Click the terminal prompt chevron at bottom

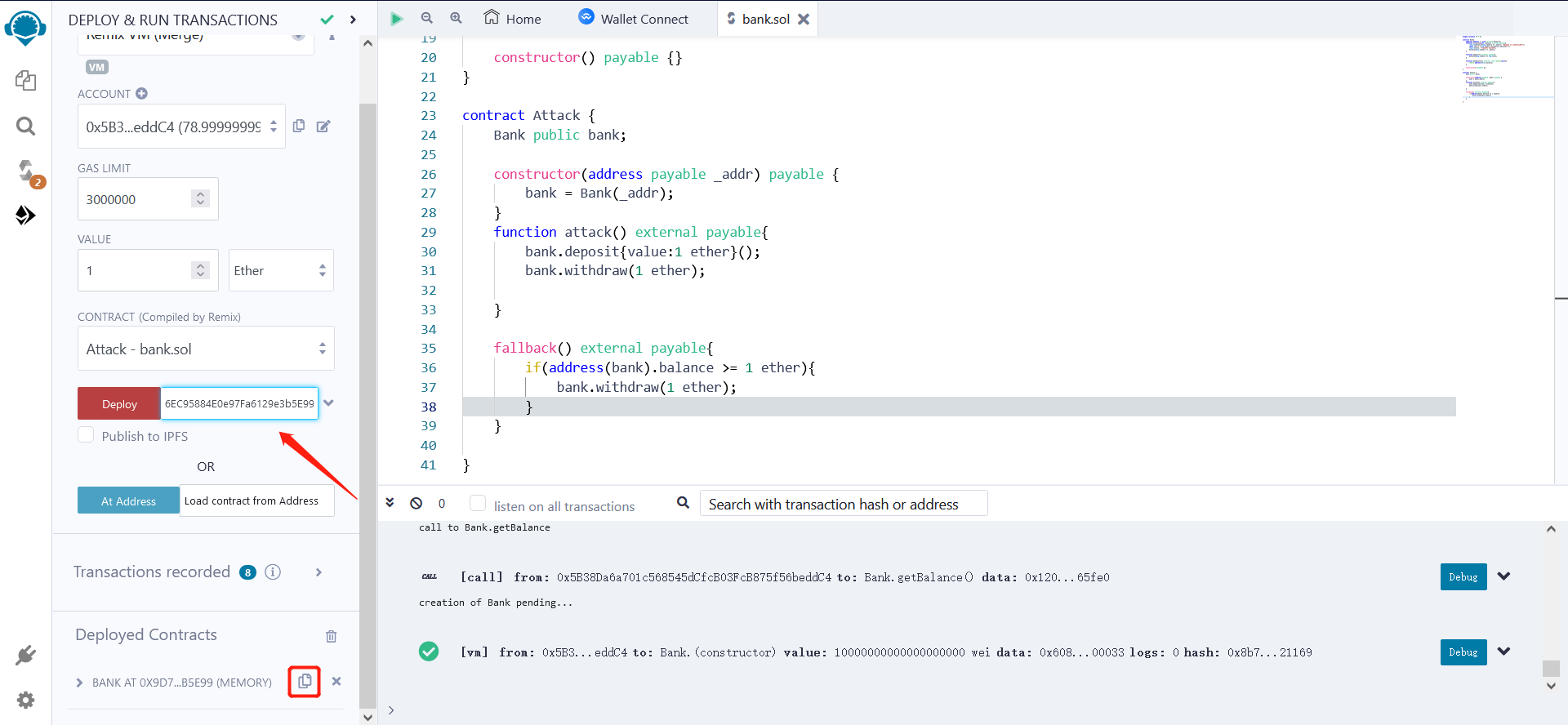pyautogui.click(x=391, y=709)
